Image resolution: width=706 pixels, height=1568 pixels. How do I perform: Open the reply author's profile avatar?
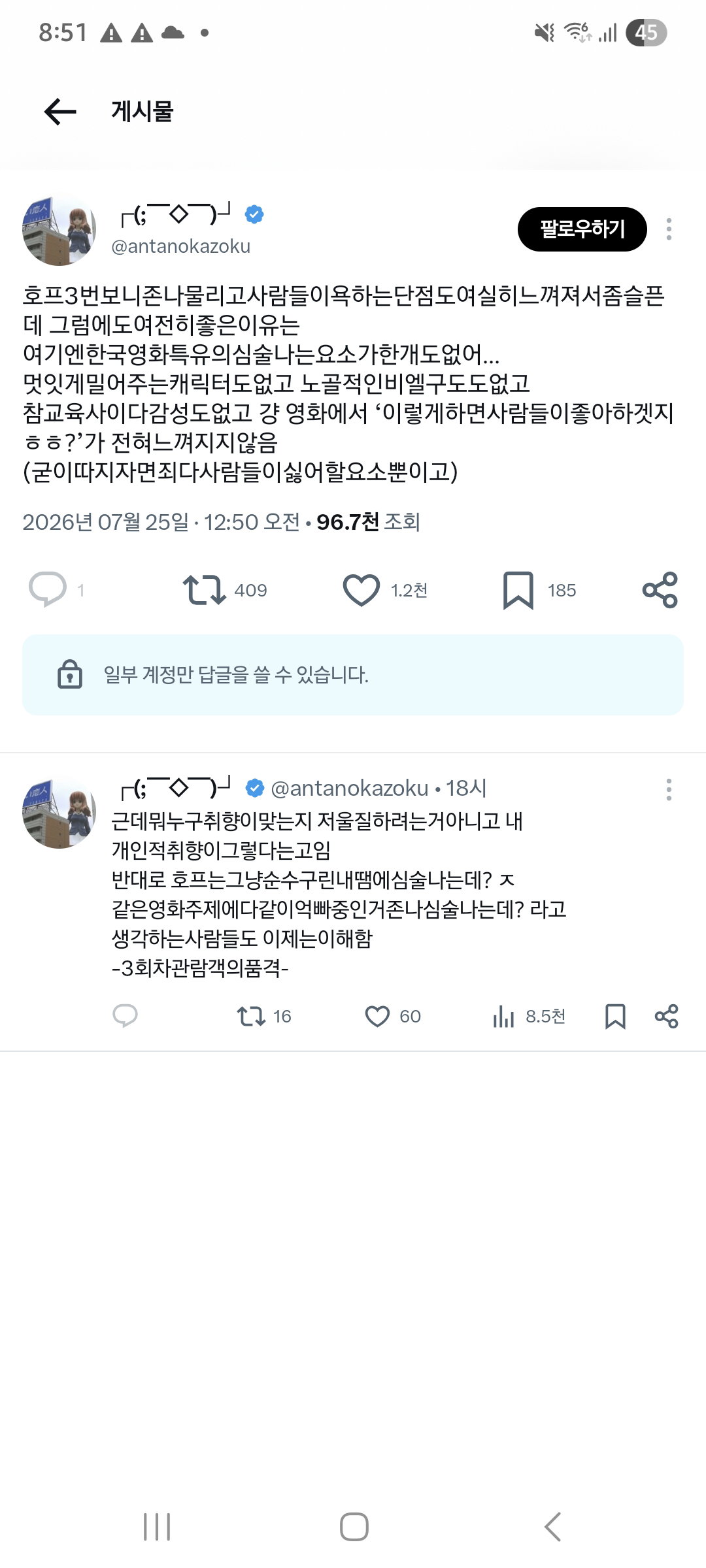pos(59,813)
